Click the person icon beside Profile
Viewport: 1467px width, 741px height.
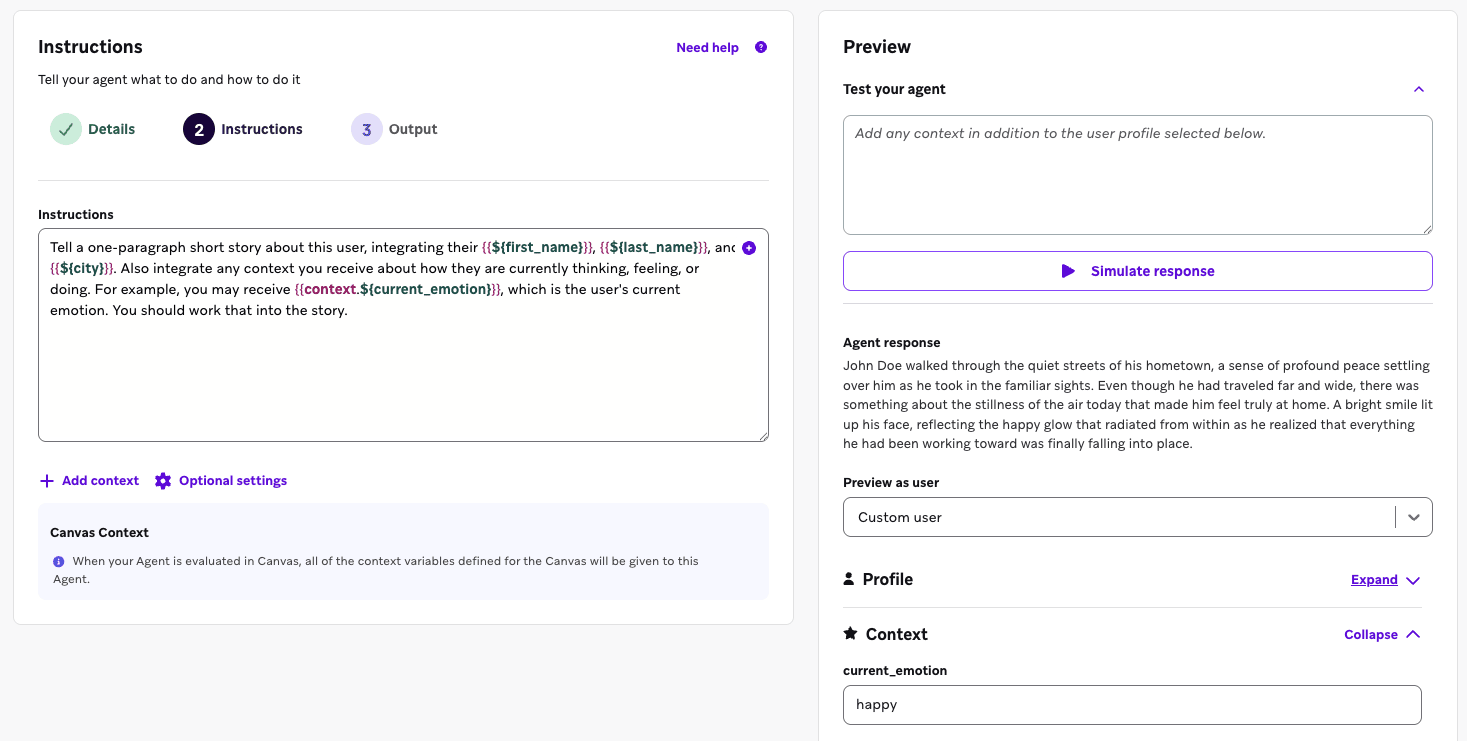[x=849, y=579]
